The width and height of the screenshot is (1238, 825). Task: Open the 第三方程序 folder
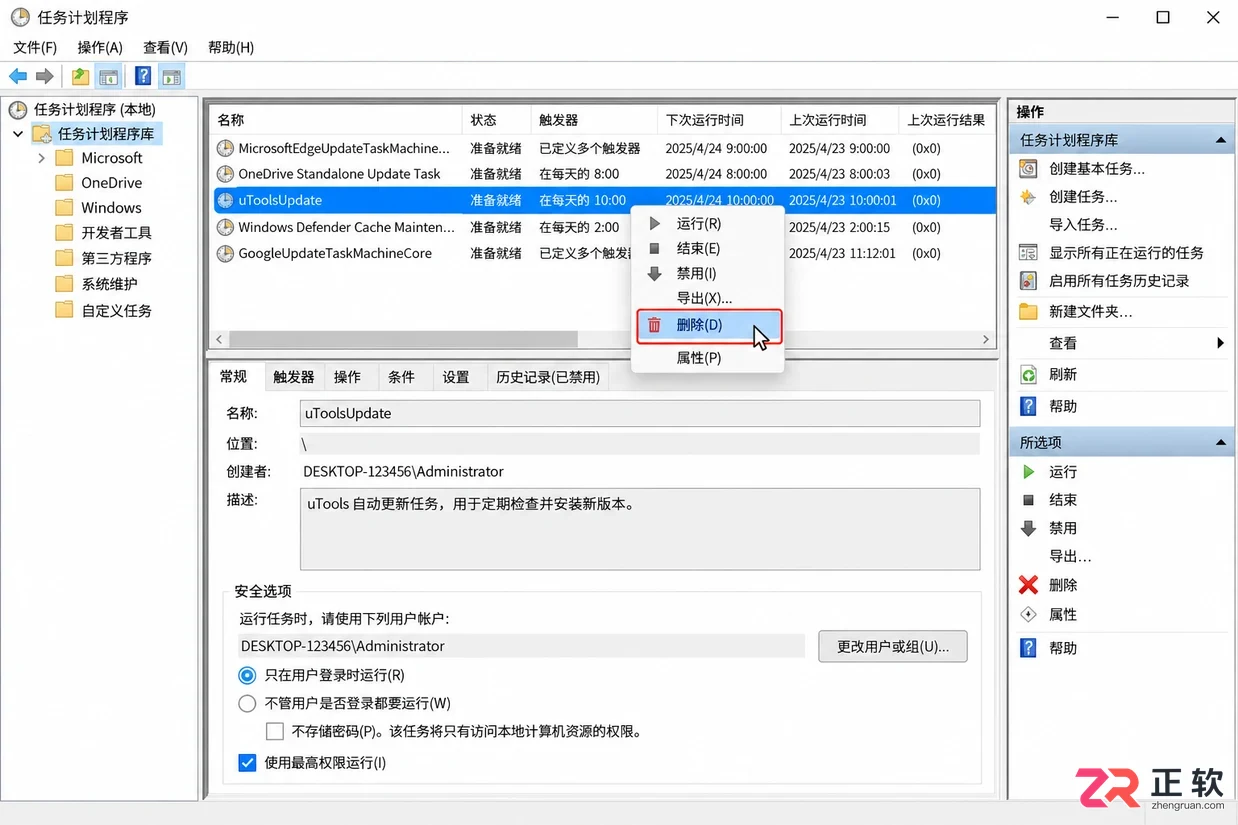click(116, 258)
